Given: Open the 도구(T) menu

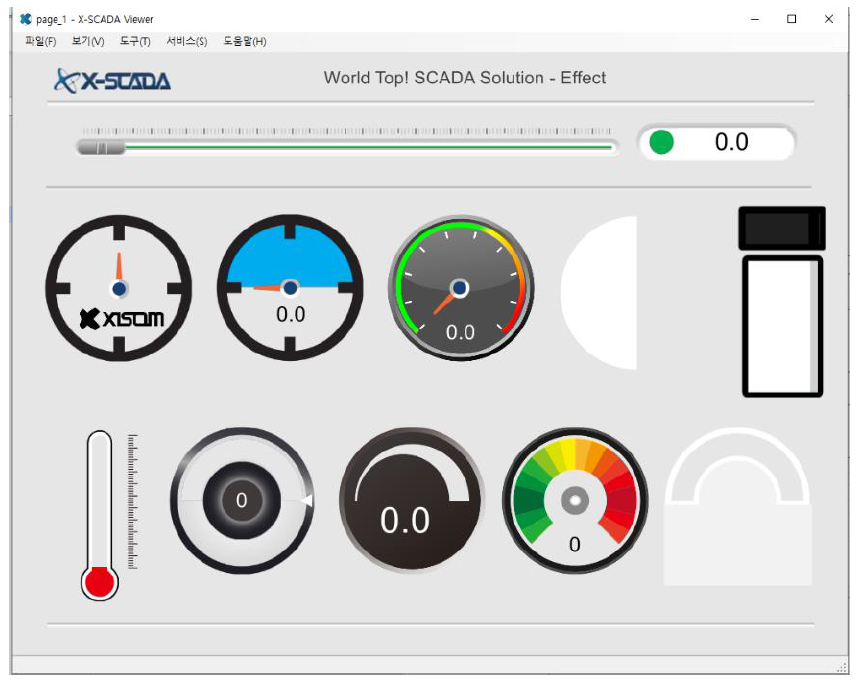Looking at the screenshot, I should pyautogui.click(x=135, y=41).
